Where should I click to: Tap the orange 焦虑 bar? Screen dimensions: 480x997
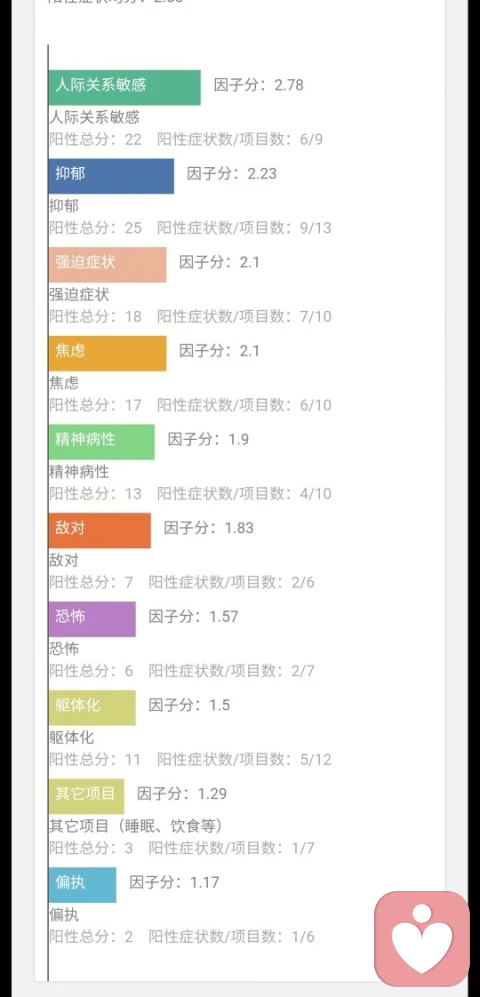click(107, 354)
